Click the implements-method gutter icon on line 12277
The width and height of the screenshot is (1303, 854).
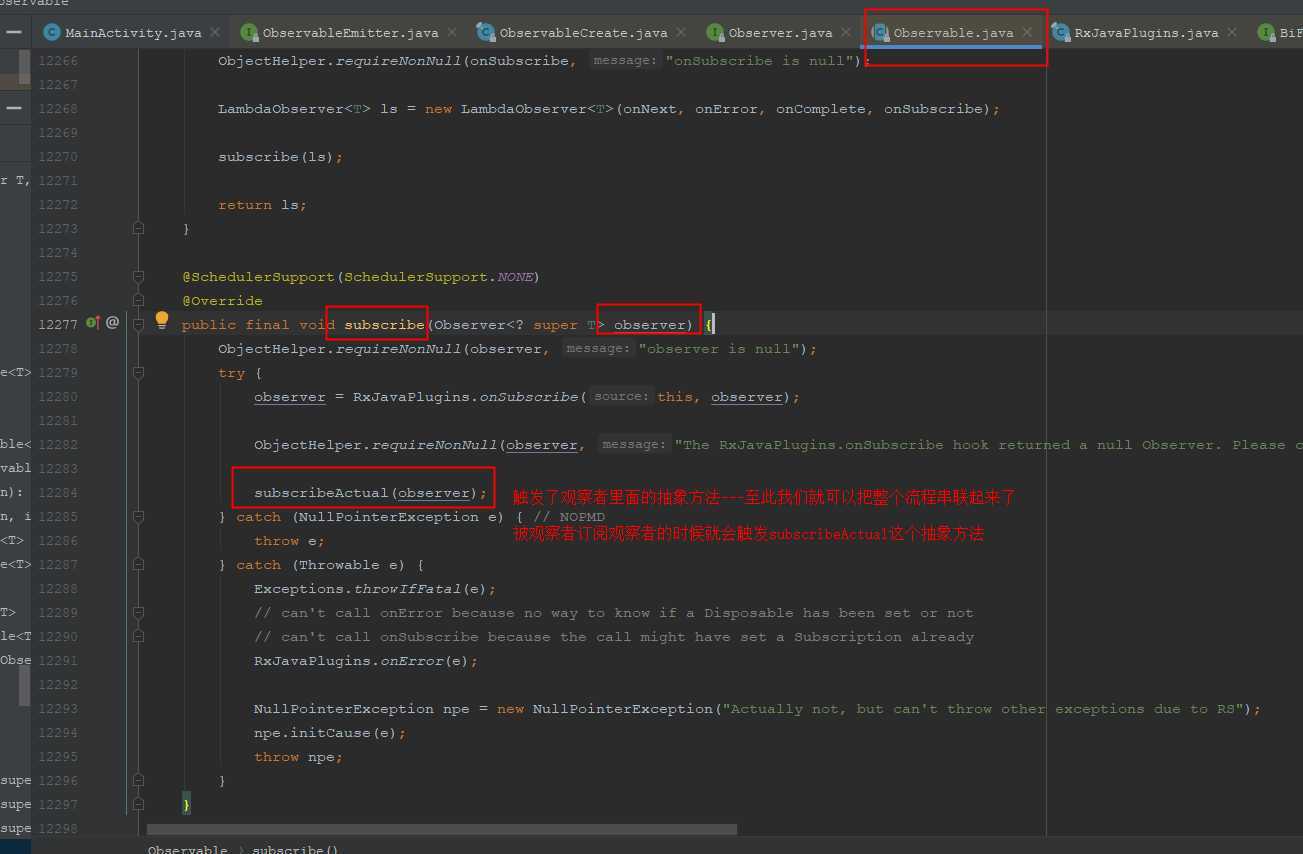(x=93, y=322)
